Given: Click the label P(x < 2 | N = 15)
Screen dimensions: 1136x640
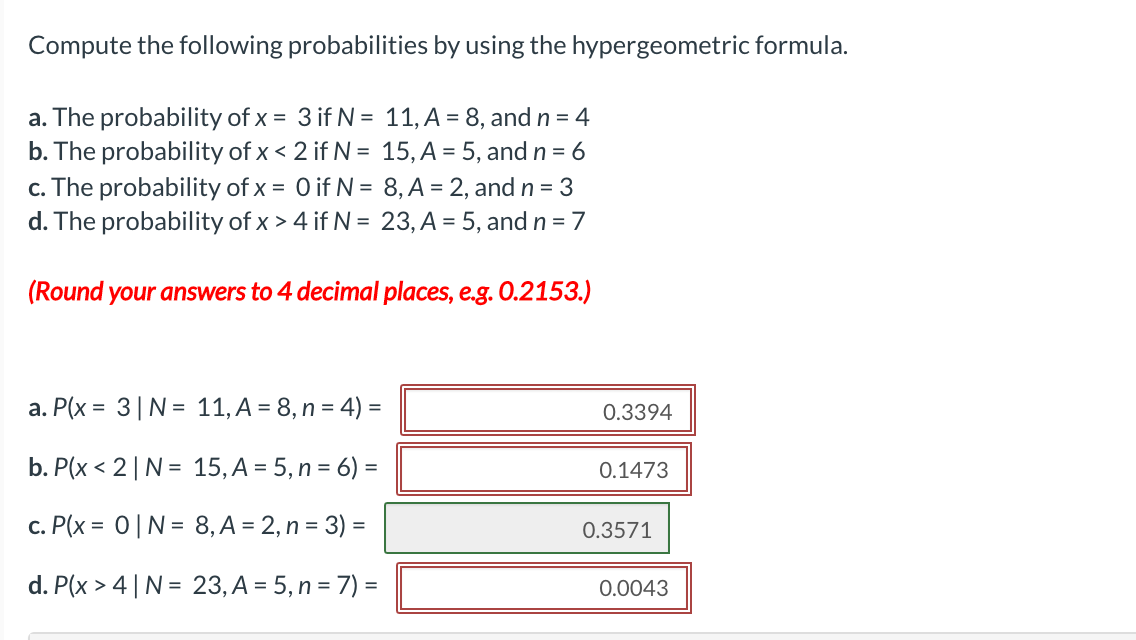Looking at the screenshot, I should [203, 468].
